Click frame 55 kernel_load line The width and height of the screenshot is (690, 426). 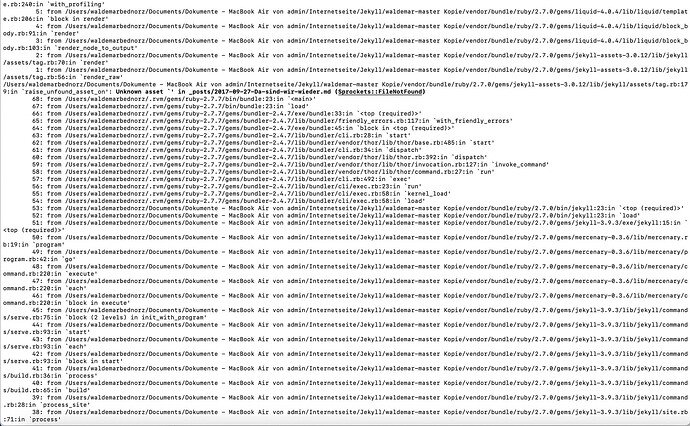[x=242, y=193]
